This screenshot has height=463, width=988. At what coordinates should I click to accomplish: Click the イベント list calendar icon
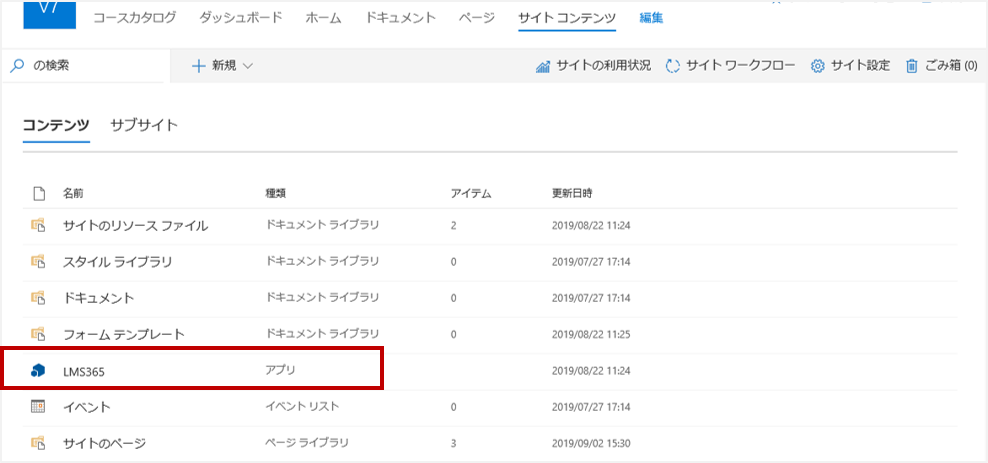pyautogui.click(x=38, y=407)
